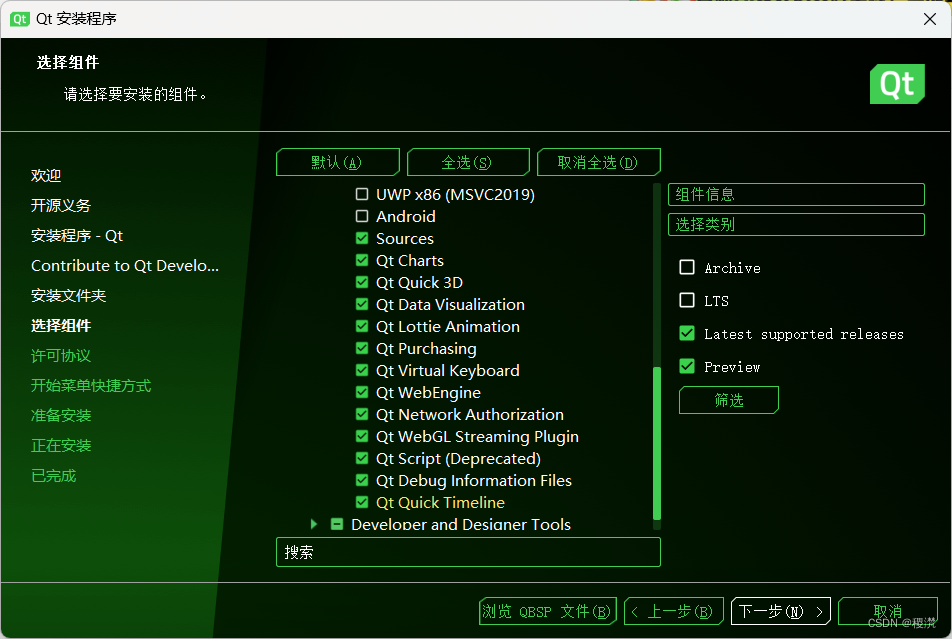Viewport: 952px width, 639px height.
Task: Enable the Android component checkbox
Action: coord(362,216)
